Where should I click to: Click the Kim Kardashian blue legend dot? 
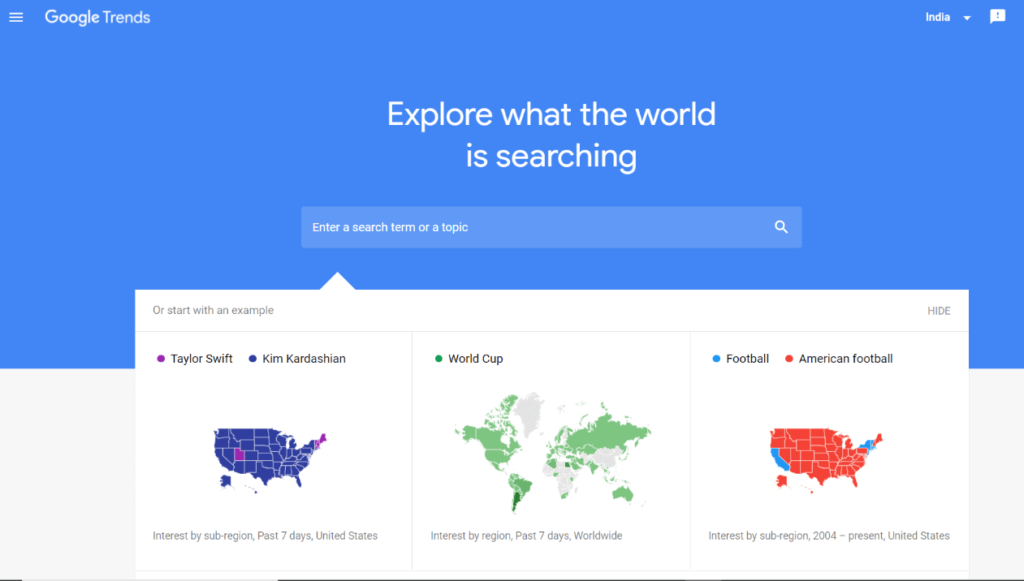click(253, 358)
